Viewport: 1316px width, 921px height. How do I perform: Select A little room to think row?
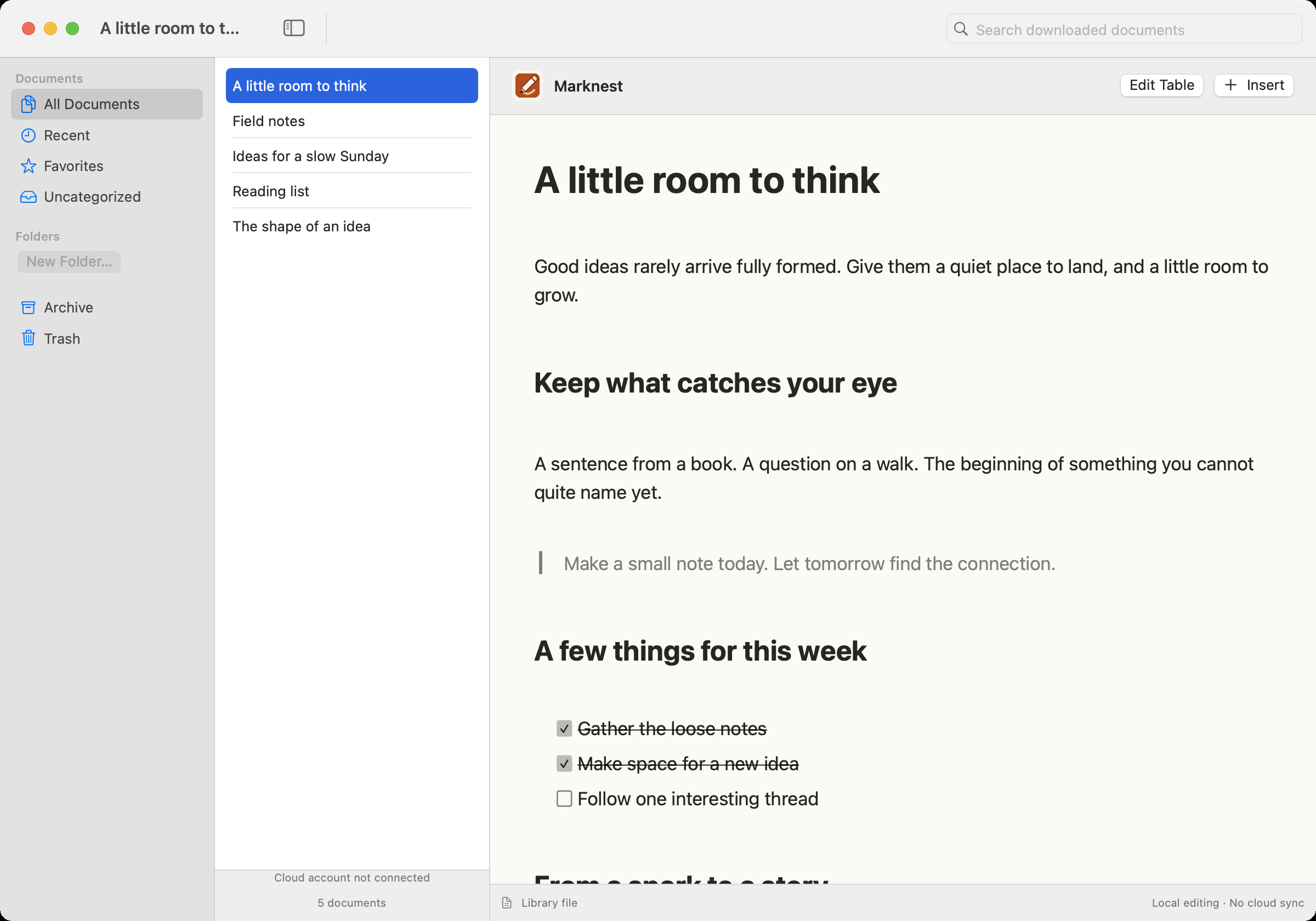pos(351,86)
